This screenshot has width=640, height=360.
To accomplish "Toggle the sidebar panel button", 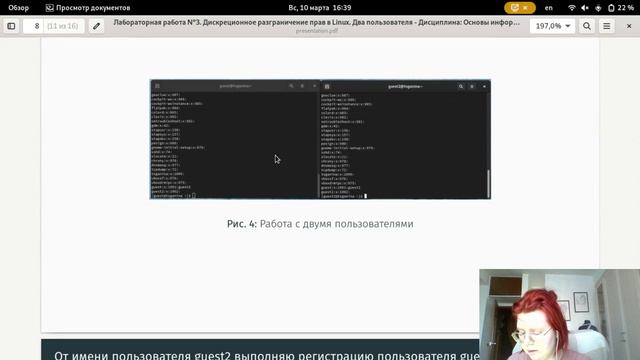I will coord(11,26).
